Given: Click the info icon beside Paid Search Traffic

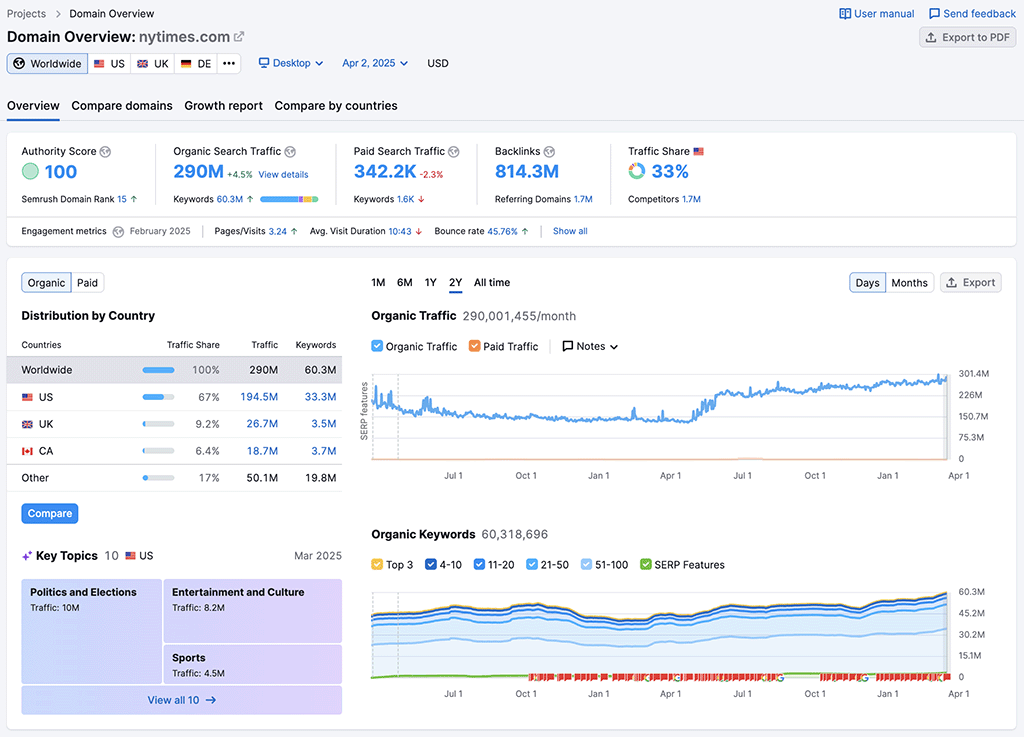Looking at the screenshot, I should click(x=454, y=151).
